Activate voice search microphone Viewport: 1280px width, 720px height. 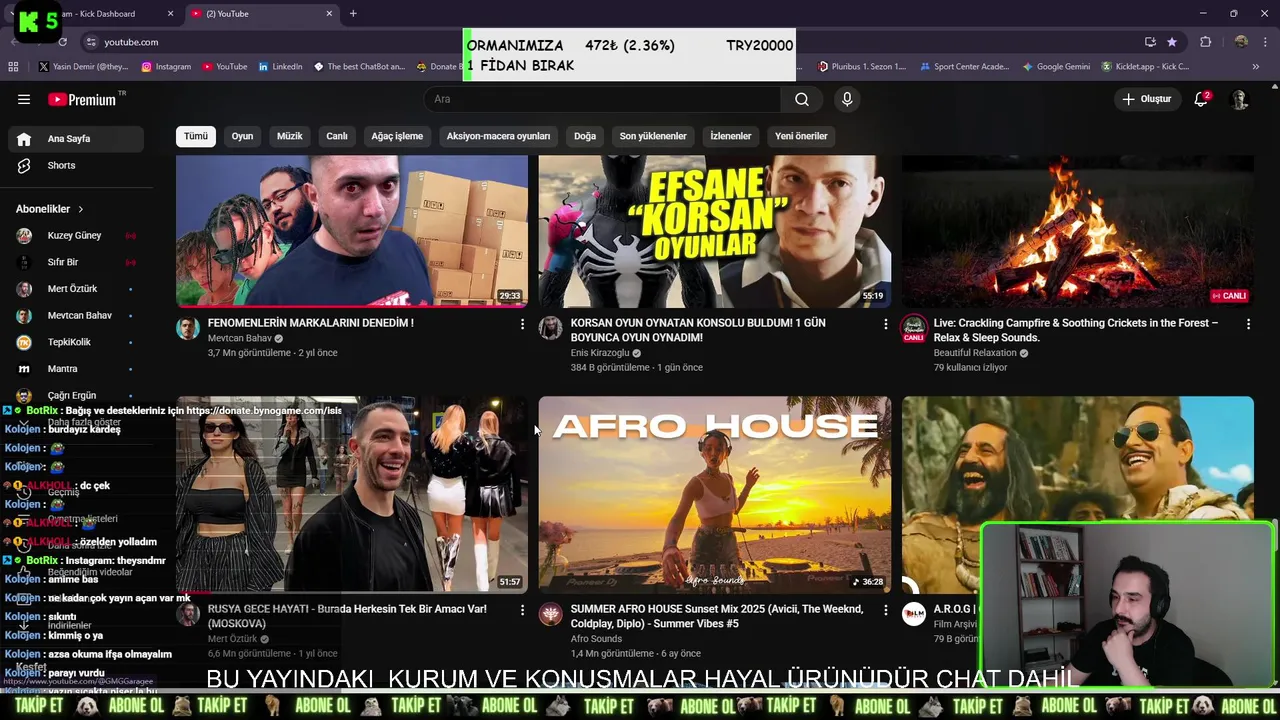pyautogui.click(x=847, y=99)
